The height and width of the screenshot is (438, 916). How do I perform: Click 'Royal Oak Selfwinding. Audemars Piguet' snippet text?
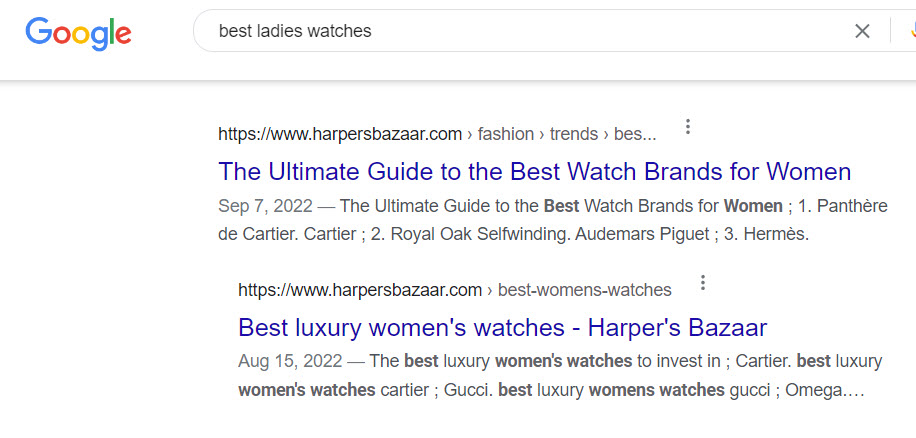549,234
